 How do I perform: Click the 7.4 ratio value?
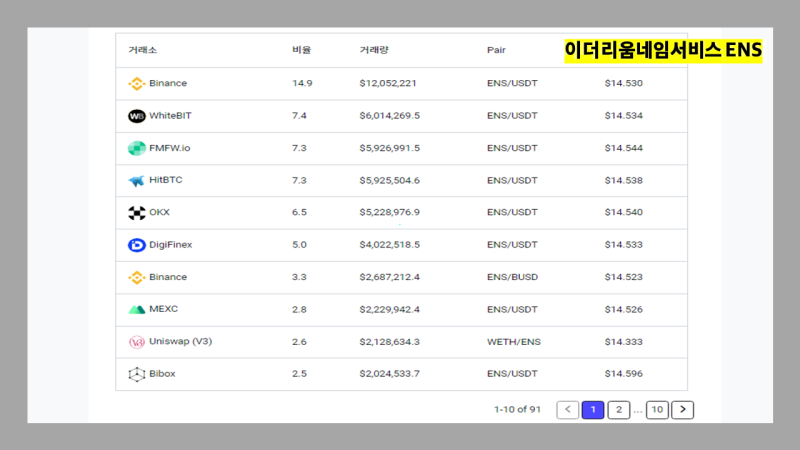point(299,116)
